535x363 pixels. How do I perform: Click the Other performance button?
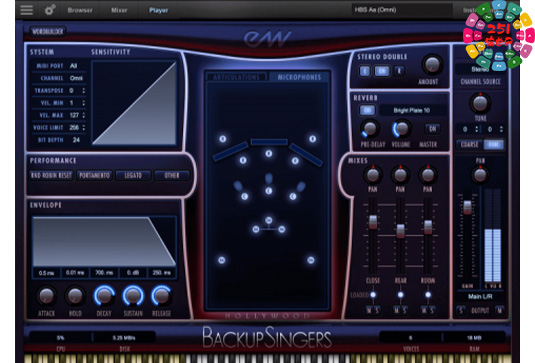click(172, 175)
